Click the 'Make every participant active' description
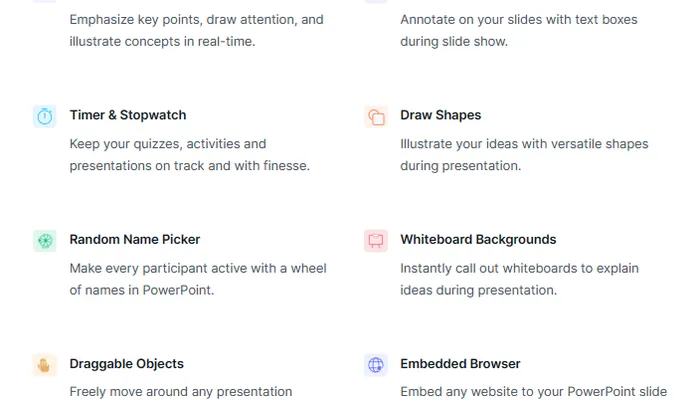Image resolution: width=700 pixels, height=400 pixels. tap(197, 279)
